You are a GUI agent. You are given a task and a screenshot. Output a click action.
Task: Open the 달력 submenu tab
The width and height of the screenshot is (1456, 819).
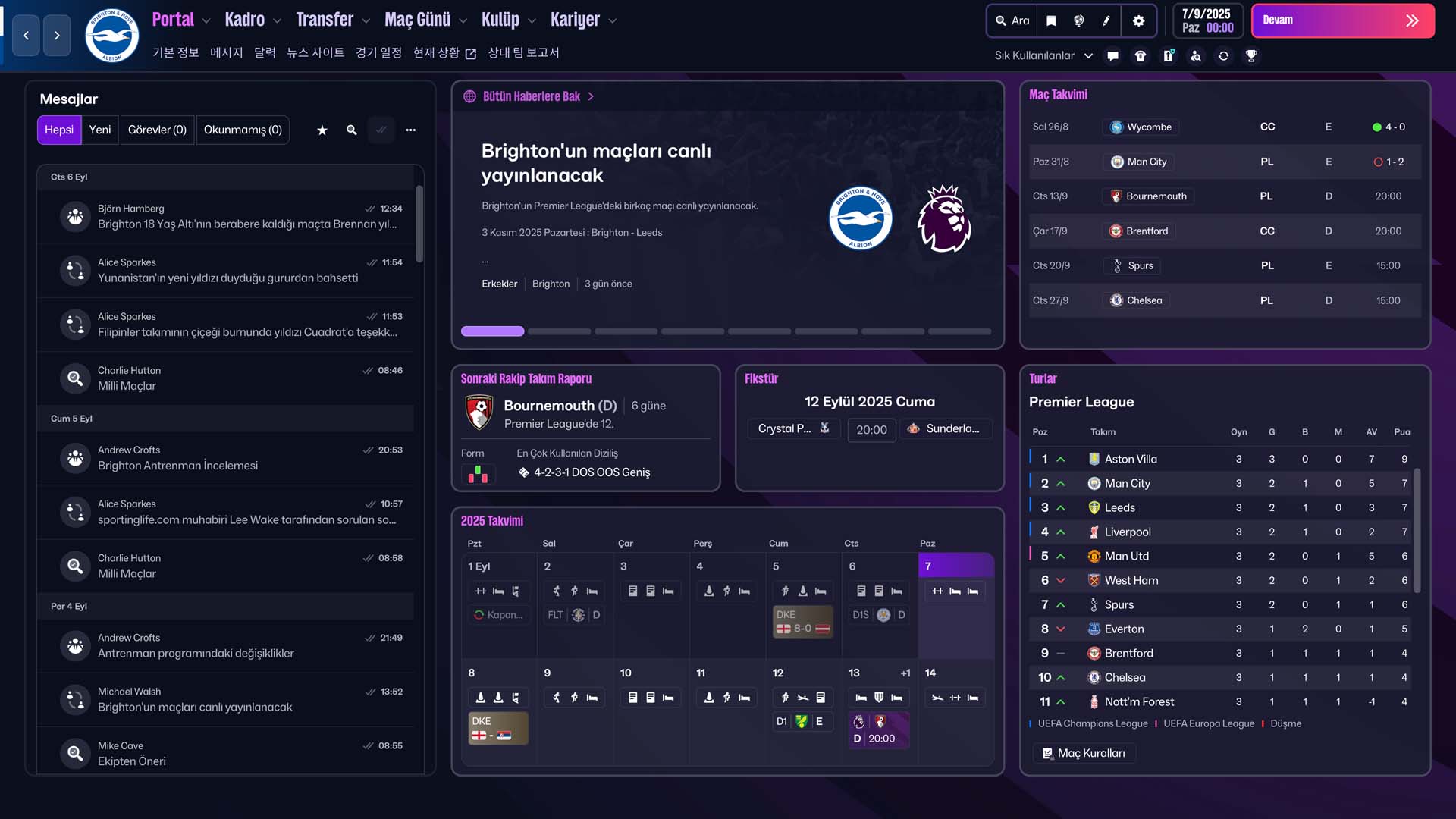click(x=265, y=52)
